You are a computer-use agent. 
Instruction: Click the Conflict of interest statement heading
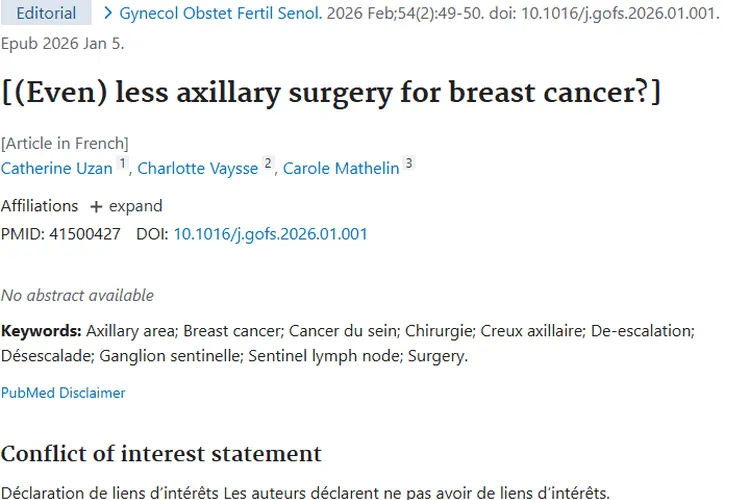161,454
